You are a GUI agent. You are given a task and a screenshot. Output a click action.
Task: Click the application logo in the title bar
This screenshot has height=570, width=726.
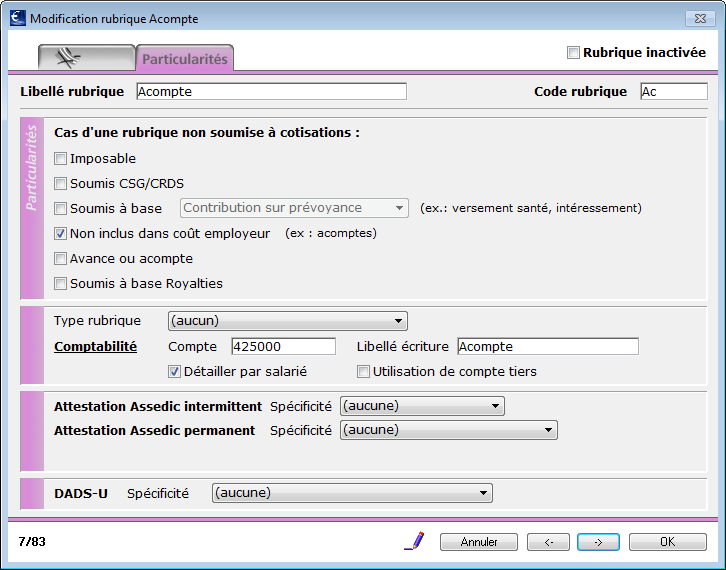(18, 19)
